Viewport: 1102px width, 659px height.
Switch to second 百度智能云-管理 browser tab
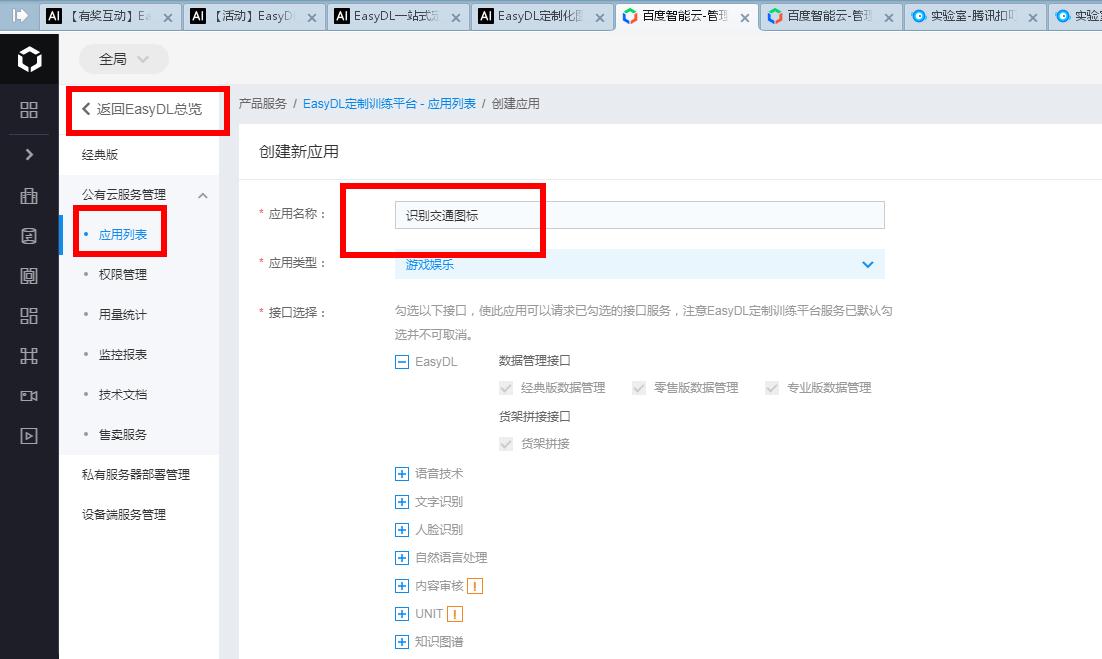(830, 16)
